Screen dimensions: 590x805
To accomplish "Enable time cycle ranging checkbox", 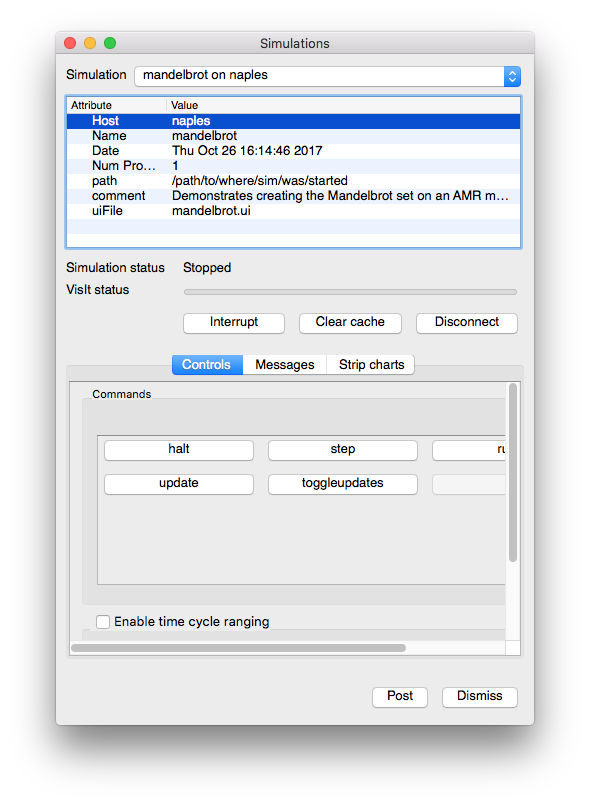I will point(103,622).
